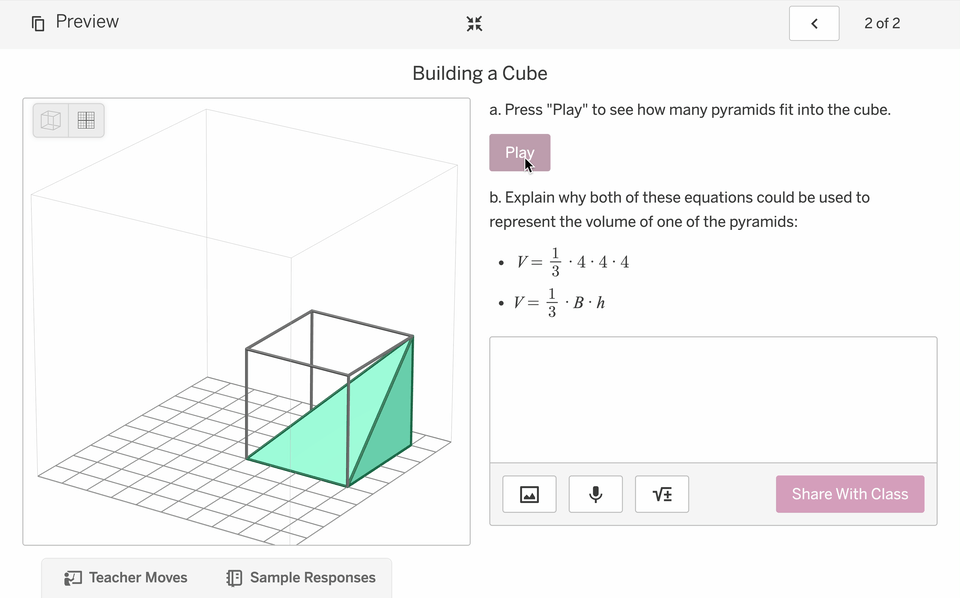
Task: Click the Teacher Moves chat icon
Action: [x=72, y=578]
